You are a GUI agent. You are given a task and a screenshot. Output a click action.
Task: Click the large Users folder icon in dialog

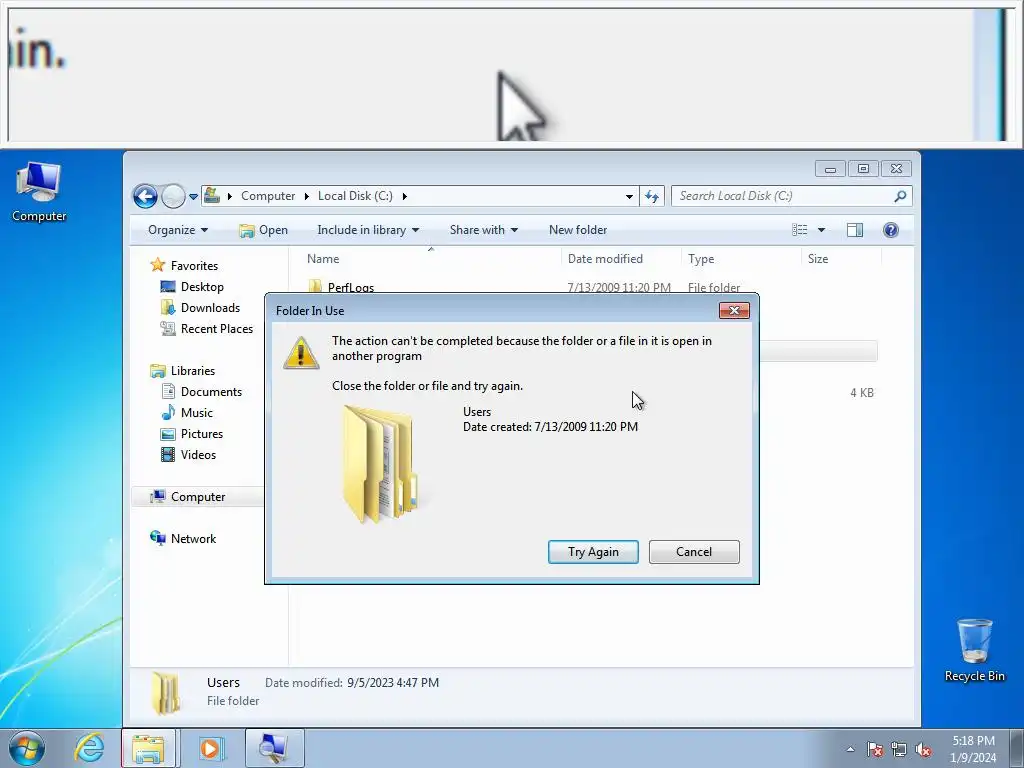tap(380, 463)
